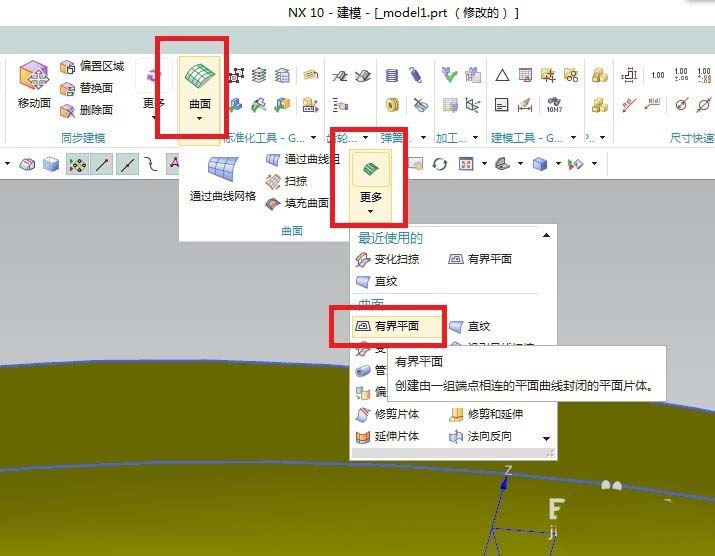Select 直纹 under 最近使用的 section
The width and height of the screenshot is (715, 556).
tap(376, 281)
